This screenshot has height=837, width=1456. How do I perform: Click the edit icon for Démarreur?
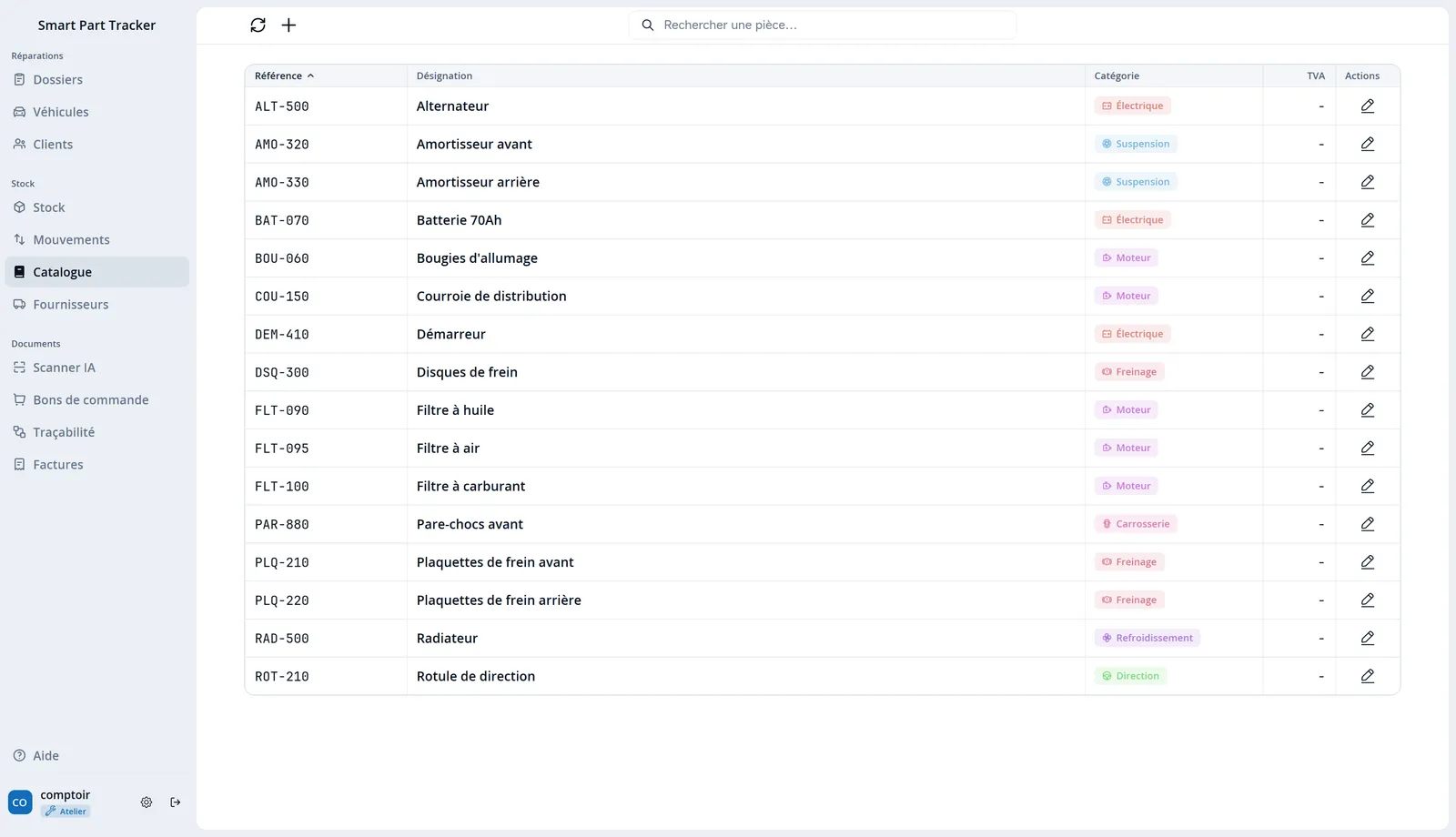point(1367,334)
